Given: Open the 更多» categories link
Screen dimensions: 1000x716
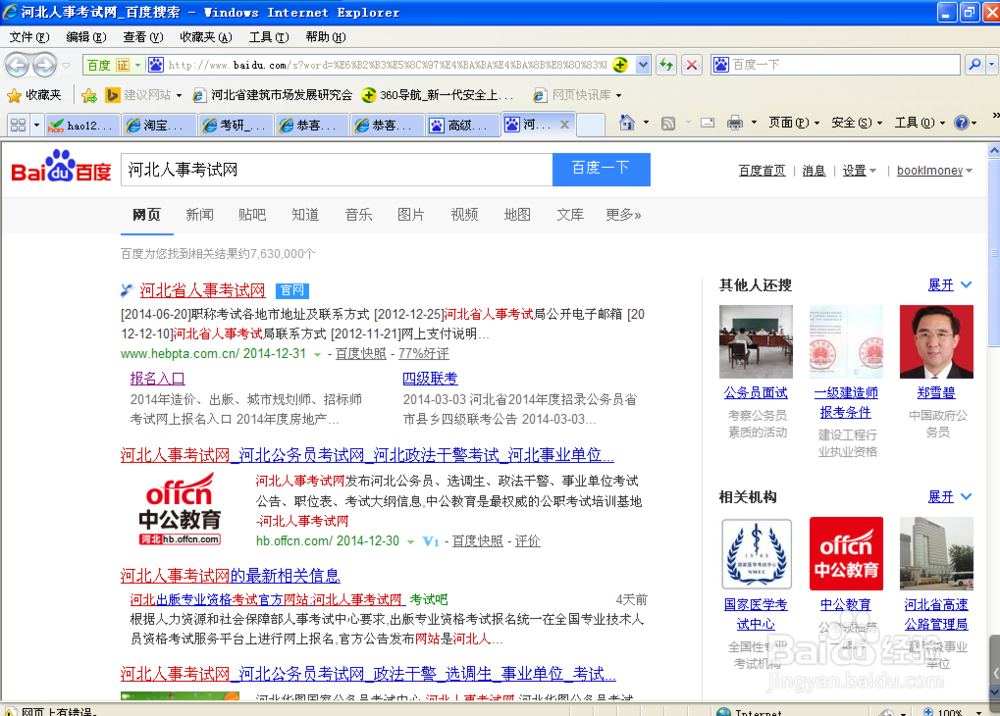Looking at the screenshot, I should tap(623, 215).
